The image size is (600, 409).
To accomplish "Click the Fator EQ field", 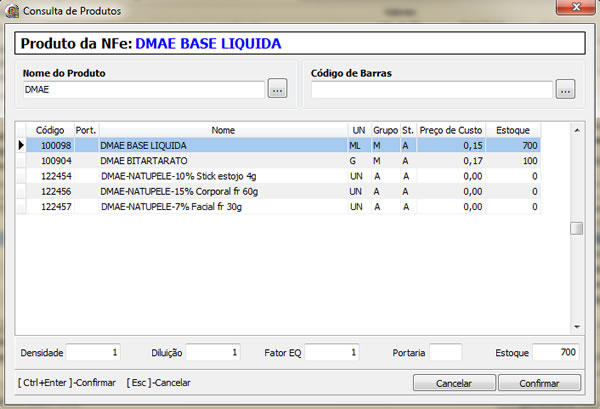I will click(x=332, y=352).
